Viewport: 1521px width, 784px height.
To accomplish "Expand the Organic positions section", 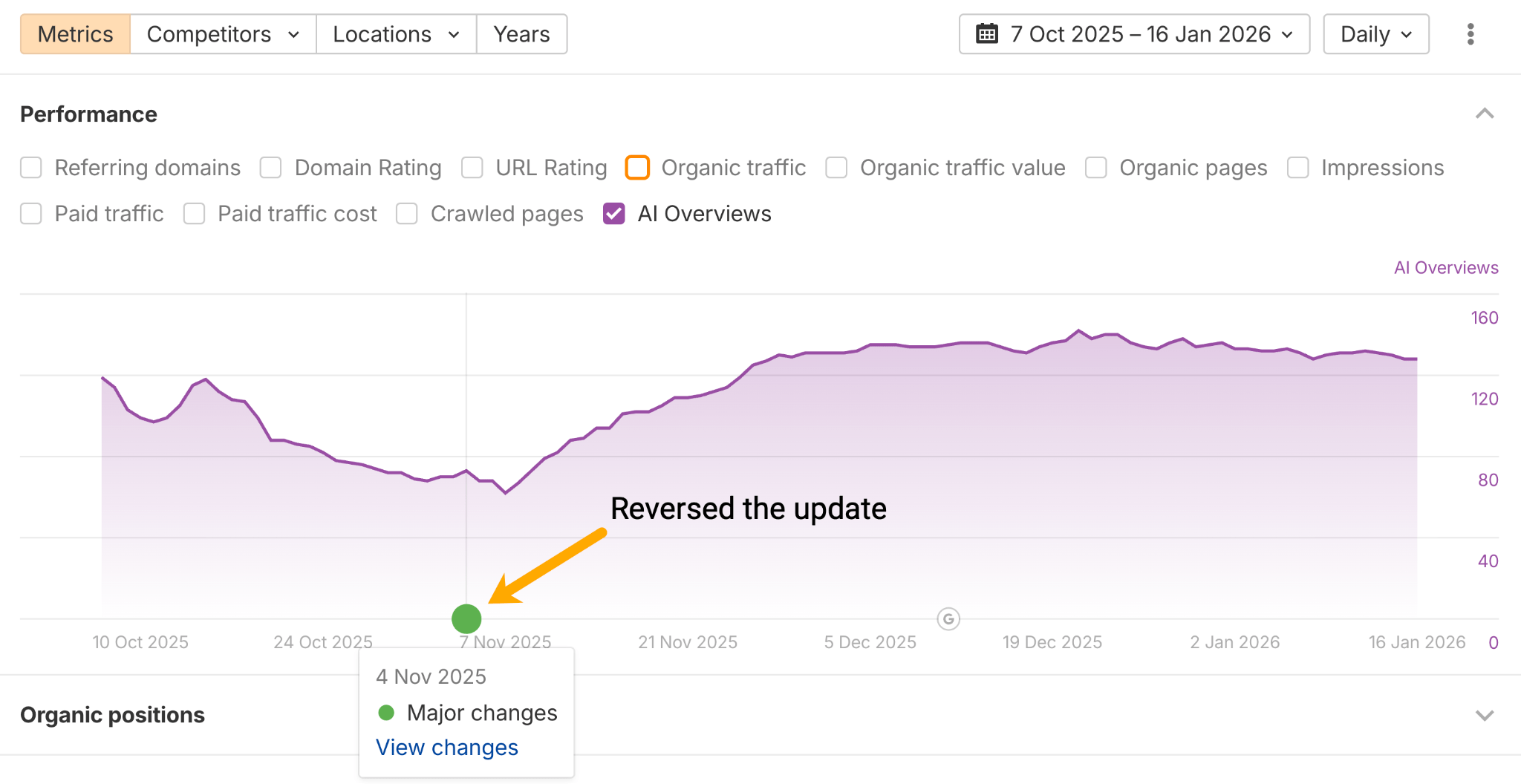I will click(1483, 715).
